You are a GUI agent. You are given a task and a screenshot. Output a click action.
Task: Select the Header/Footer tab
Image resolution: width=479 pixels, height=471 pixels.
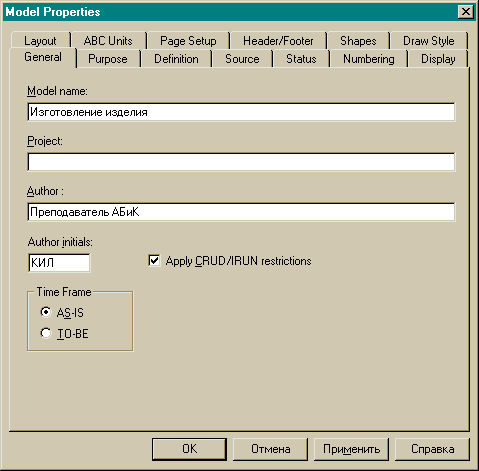(x=278, y=41)
